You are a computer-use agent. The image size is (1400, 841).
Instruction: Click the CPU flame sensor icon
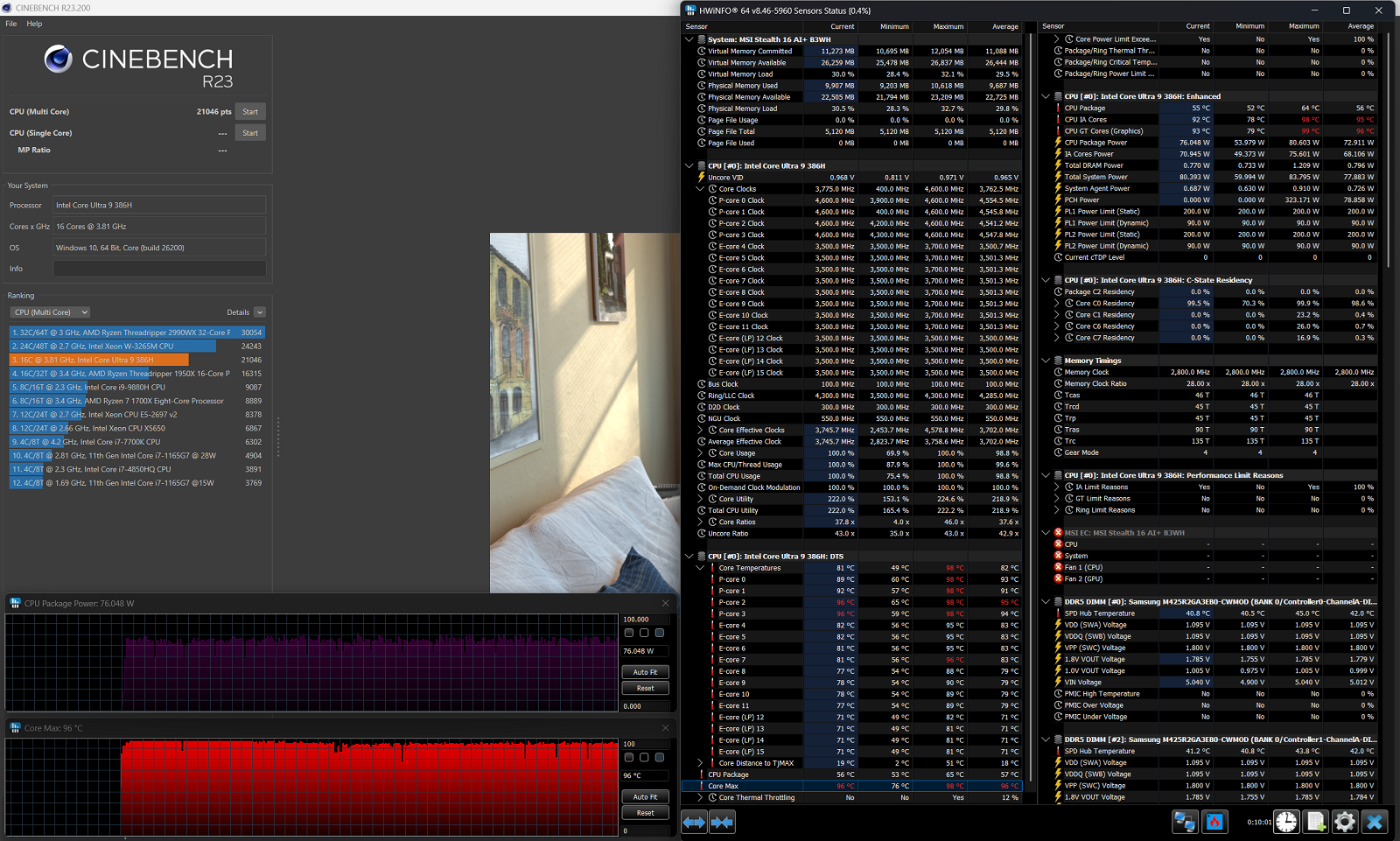tap(1214, 822)
